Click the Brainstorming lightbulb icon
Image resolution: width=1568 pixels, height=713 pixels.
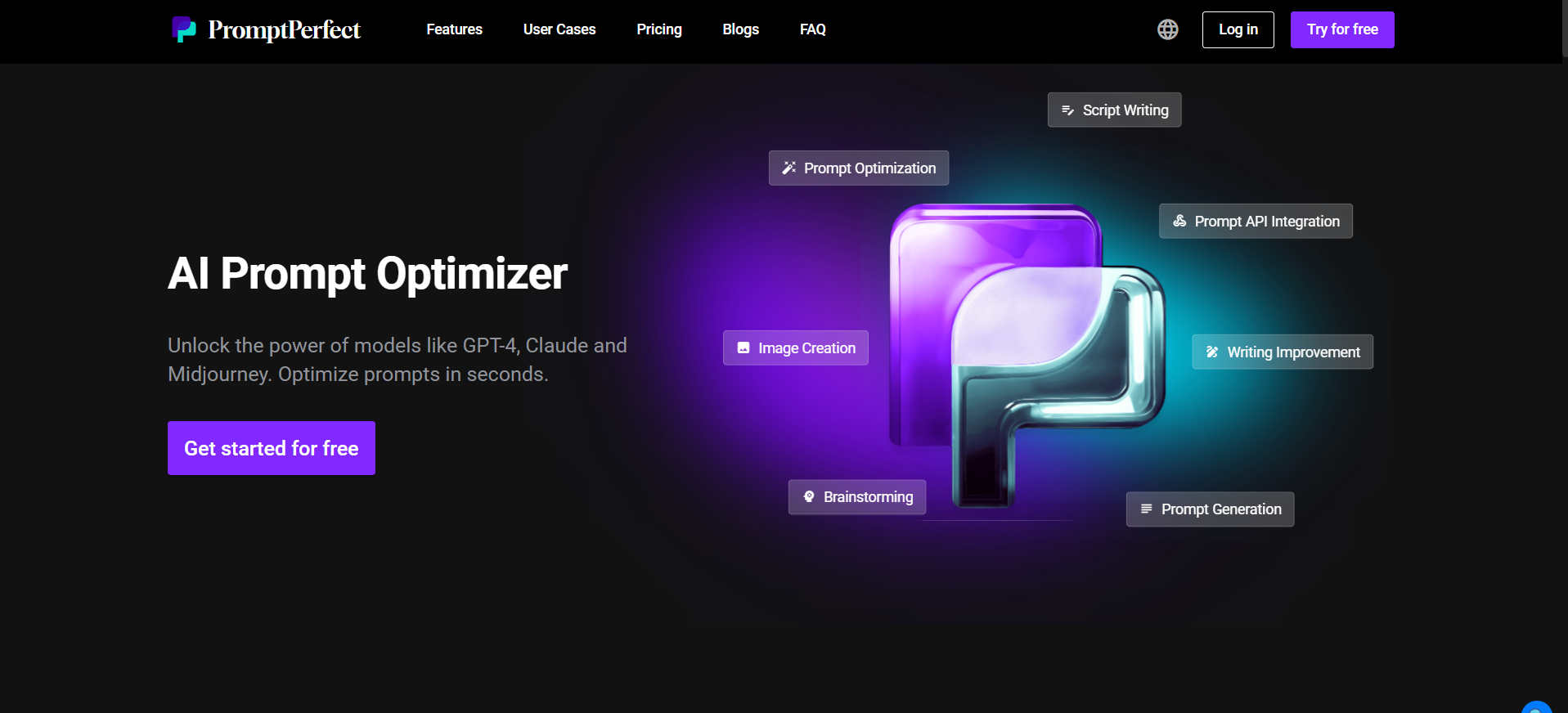click(x=809, y=496)
